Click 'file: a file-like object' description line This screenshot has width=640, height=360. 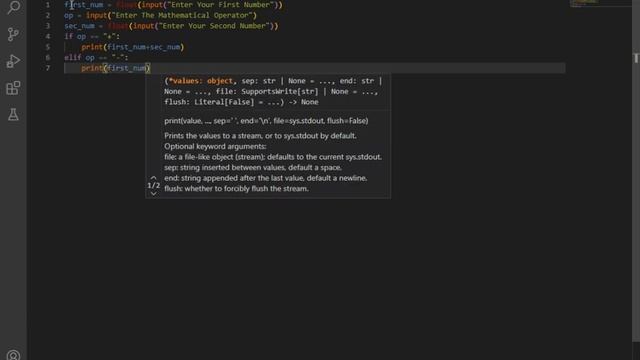point(273,157)
